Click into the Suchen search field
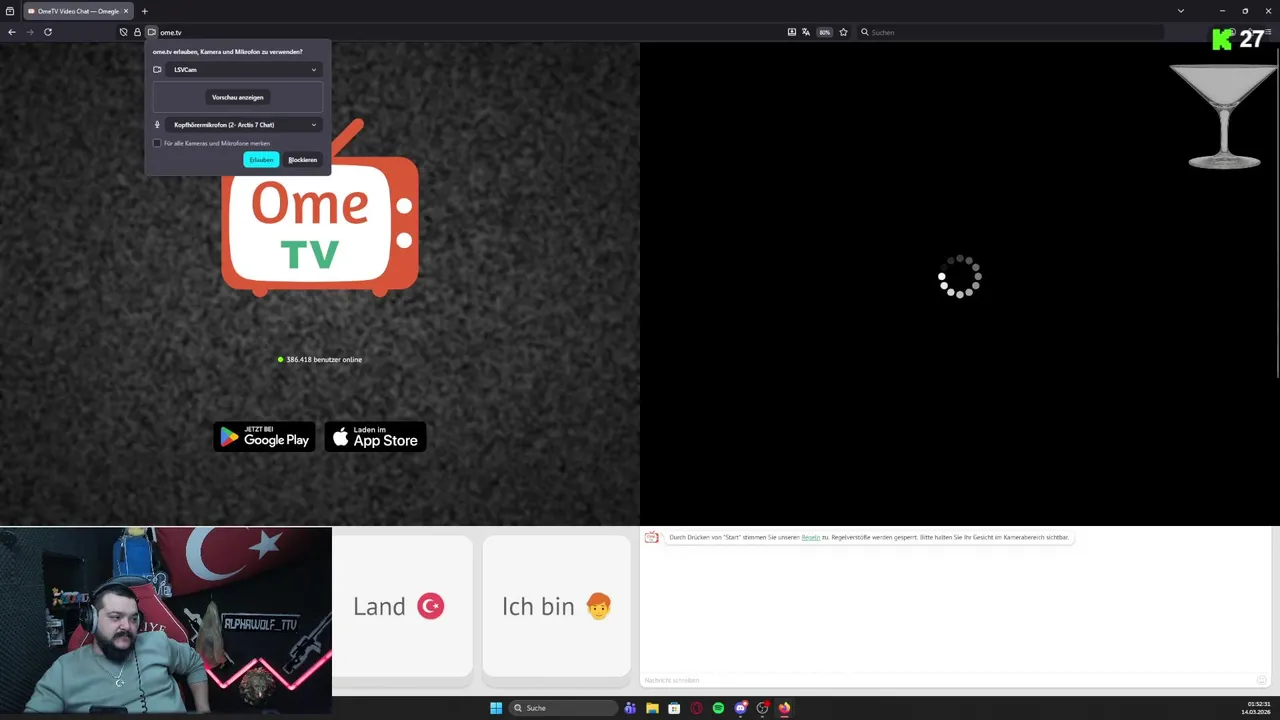Viewport: 1280px width, 720px height. [x=1010, y=32]
